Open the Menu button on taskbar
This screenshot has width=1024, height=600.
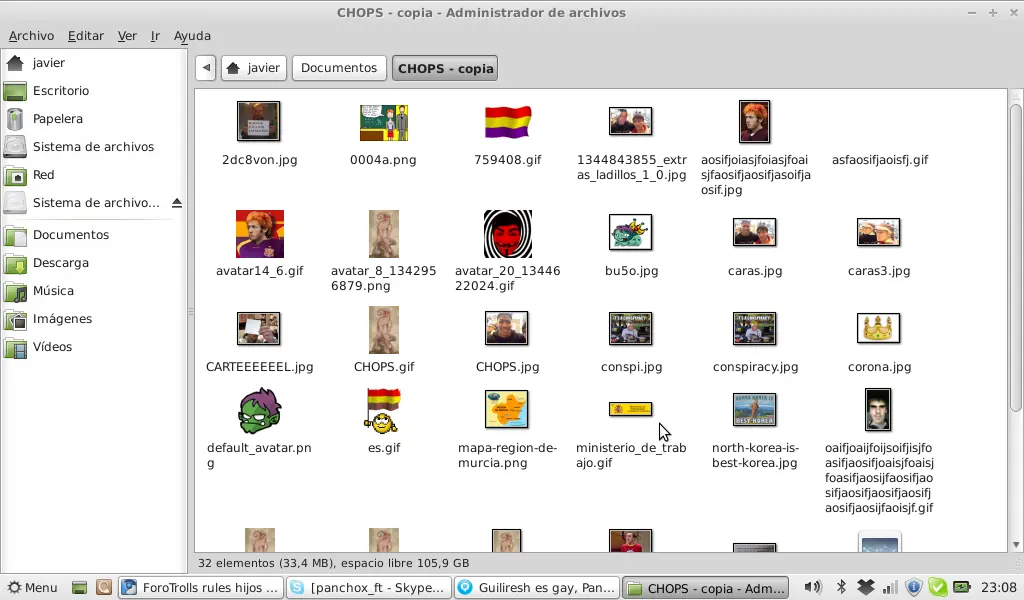pos(33,588)
